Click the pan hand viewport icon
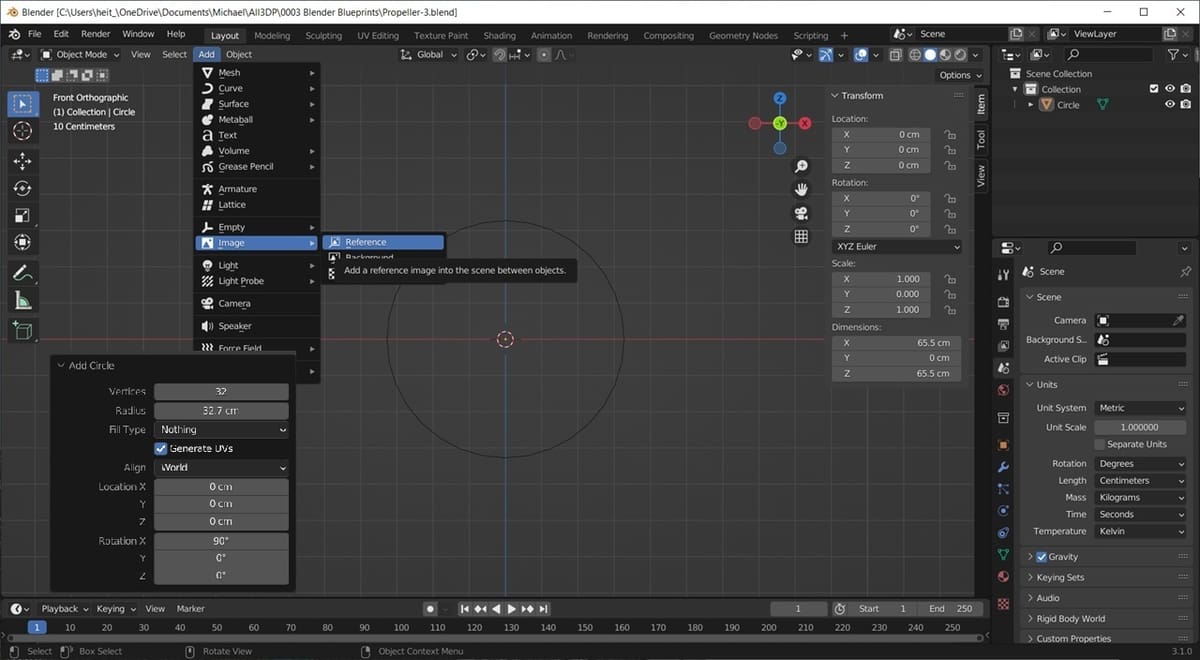Screen dimensions: 1200x660 click(x=801, y=189)
